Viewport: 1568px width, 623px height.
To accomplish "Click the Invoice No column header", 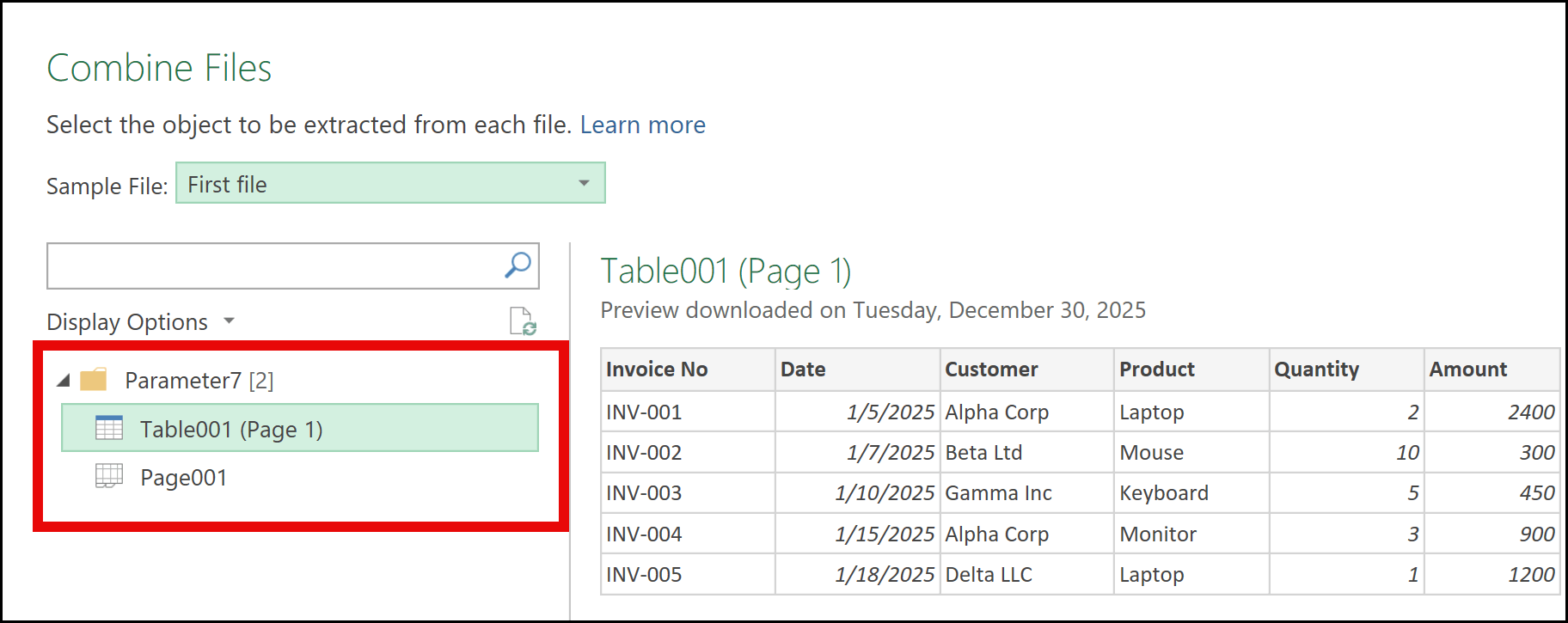I will pos(657,370).
